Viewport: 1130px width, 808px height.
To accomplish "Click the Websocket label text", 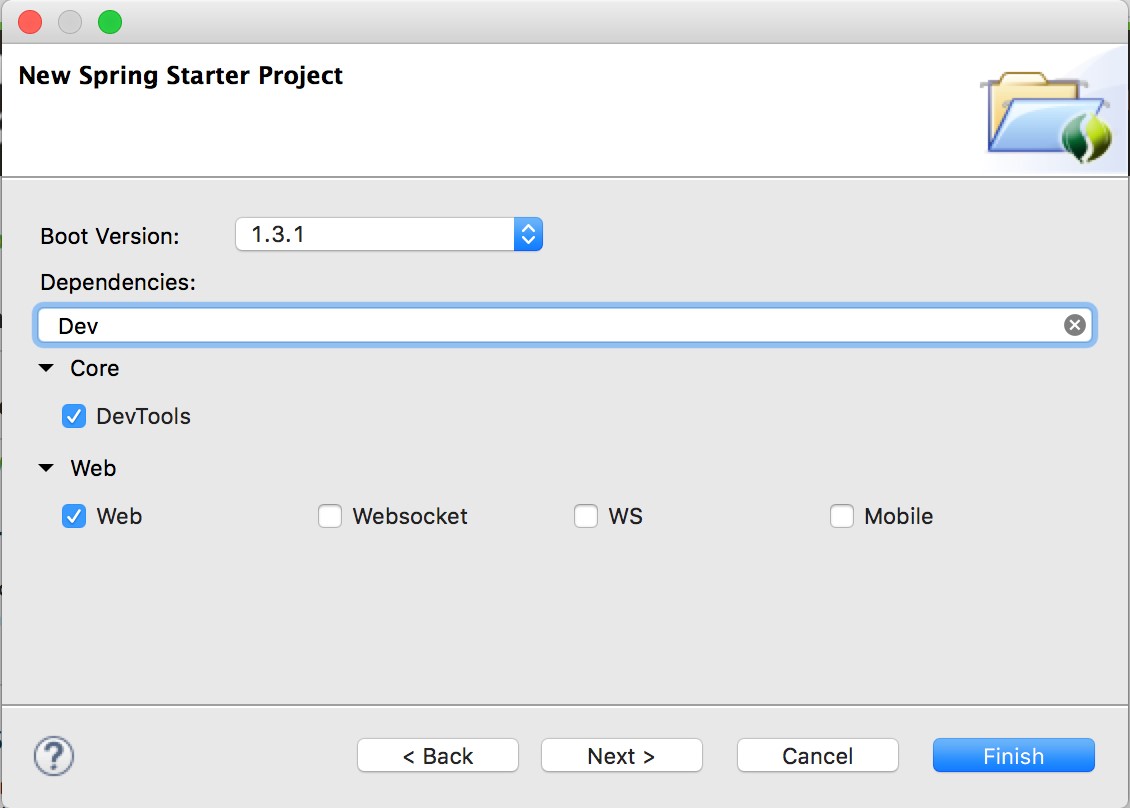I will (410, 516).
